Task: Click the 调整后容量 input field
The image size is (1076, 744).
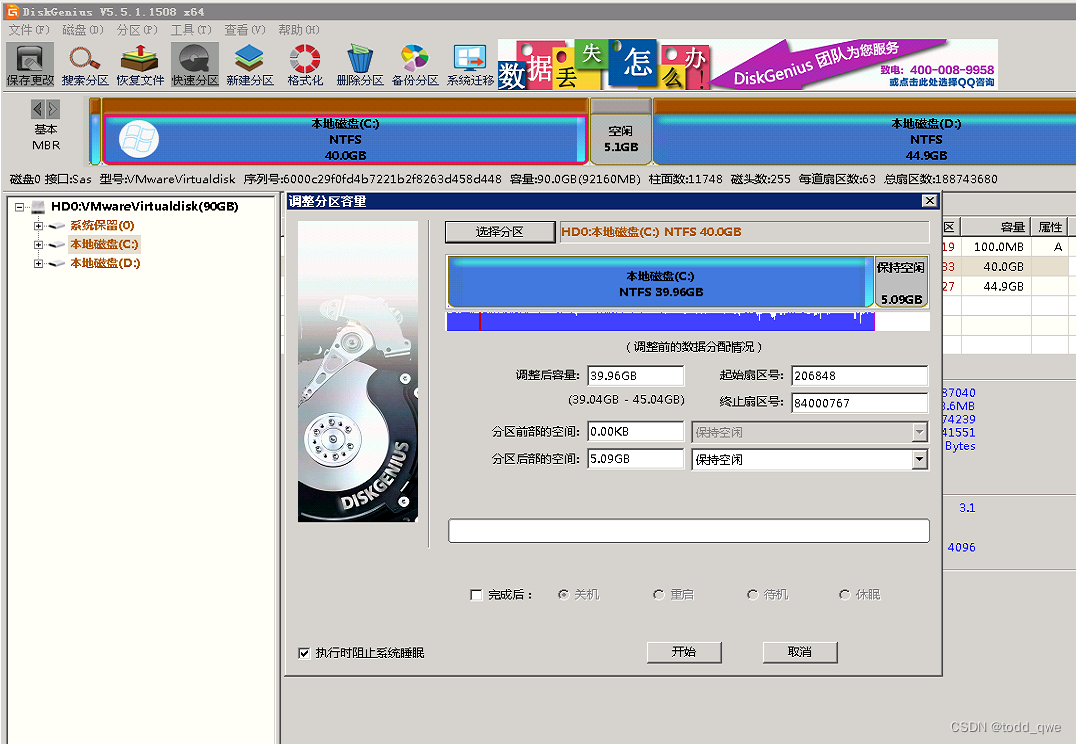Action: [635, 376]
